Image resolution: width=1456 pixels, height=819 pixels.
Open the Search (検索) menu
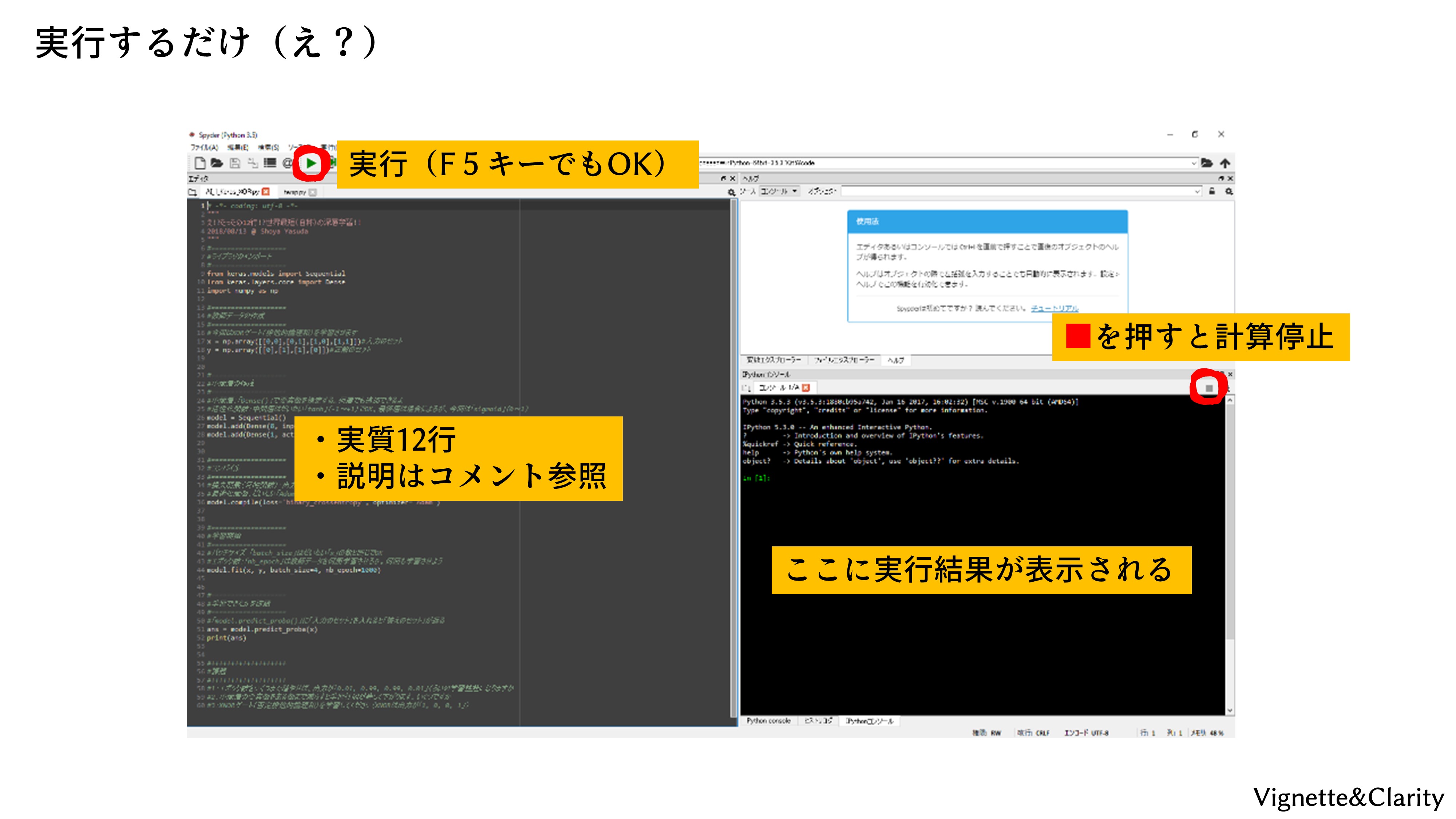[269, 147]
